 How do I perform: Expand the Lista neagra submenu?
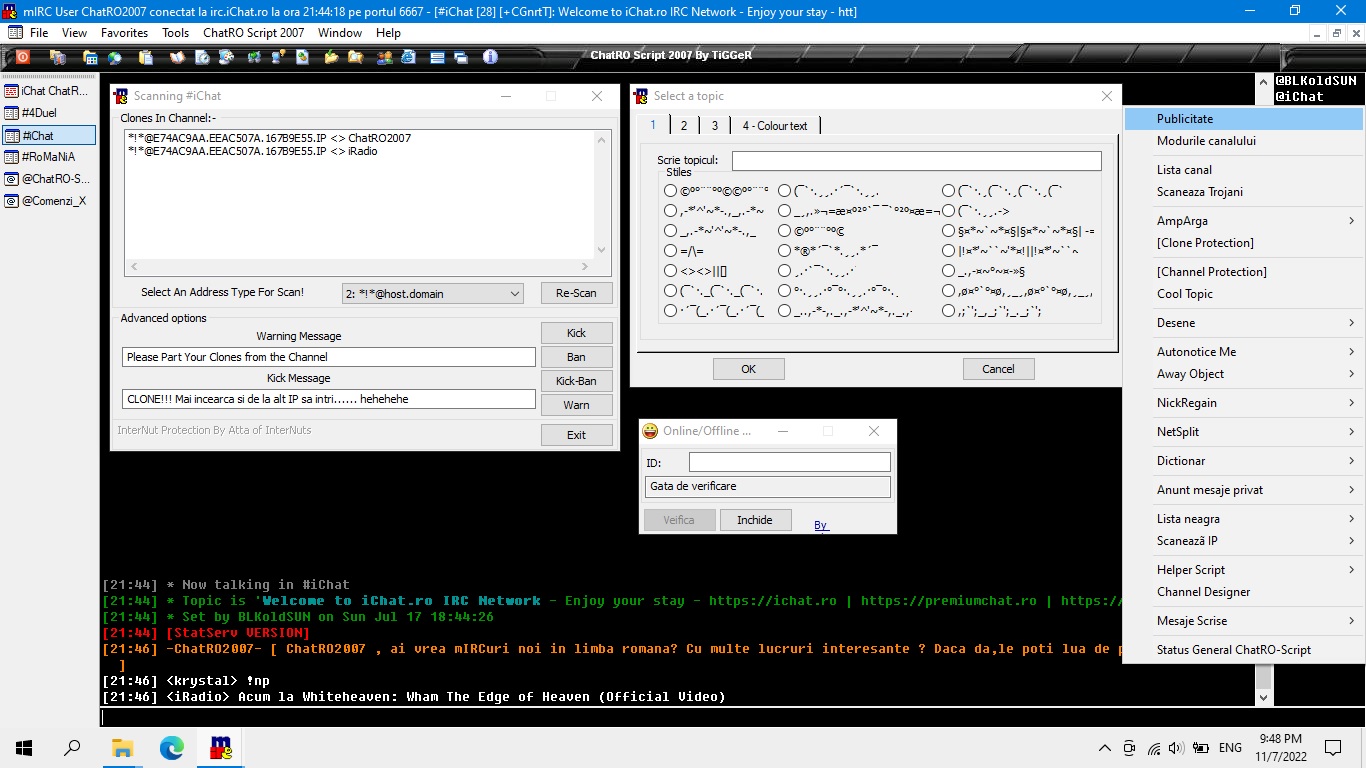click(x=1244, y=519)
